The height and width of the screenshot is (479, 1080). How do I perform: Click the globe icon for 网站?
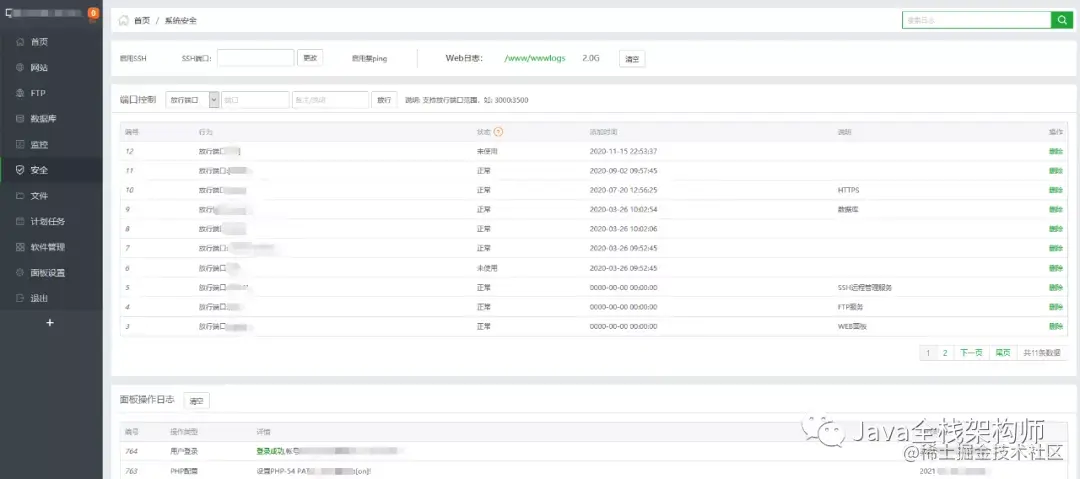(20, 68)
